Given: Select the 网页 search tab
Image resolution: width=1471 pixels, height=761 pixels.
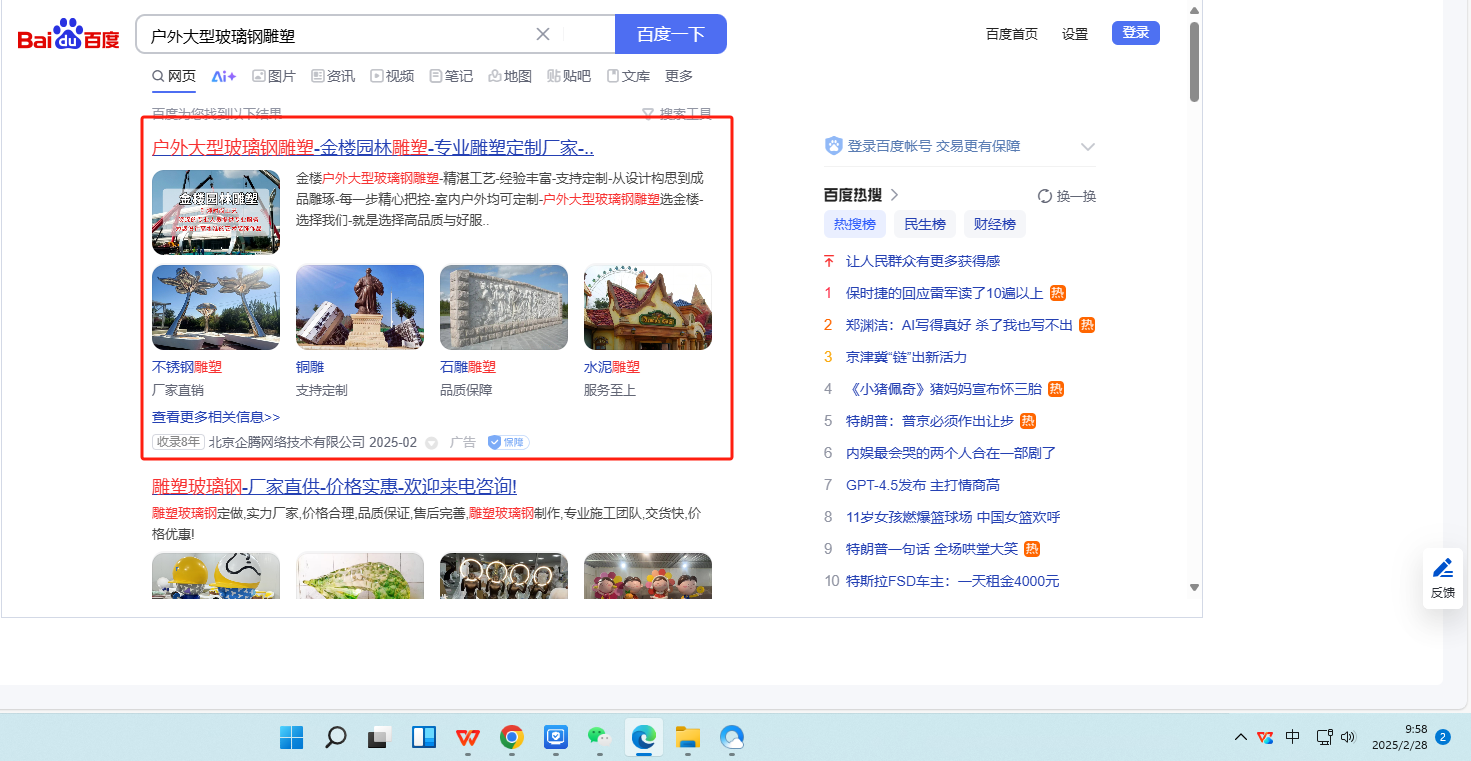Looking at the screenshot, I should pos(174,76).
